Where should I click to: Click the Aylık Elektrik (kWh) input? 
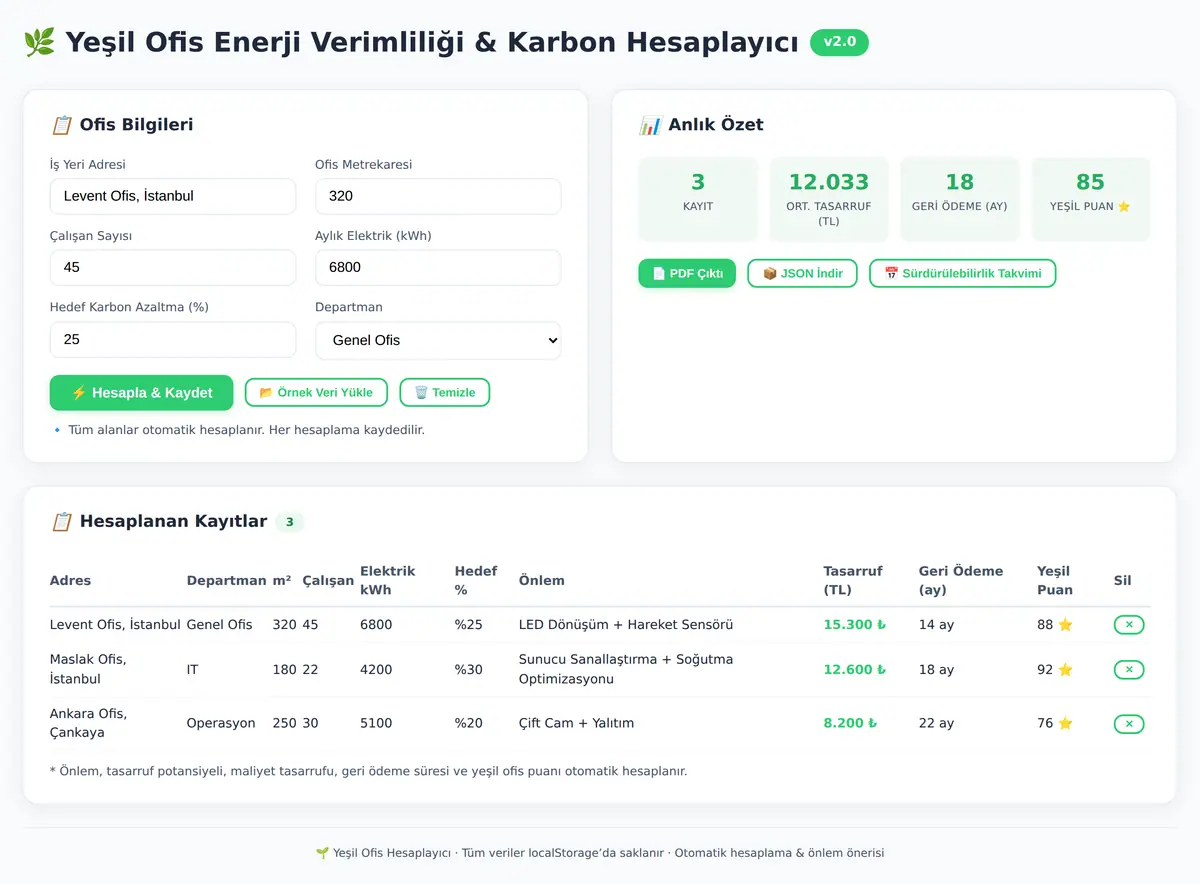438,268
